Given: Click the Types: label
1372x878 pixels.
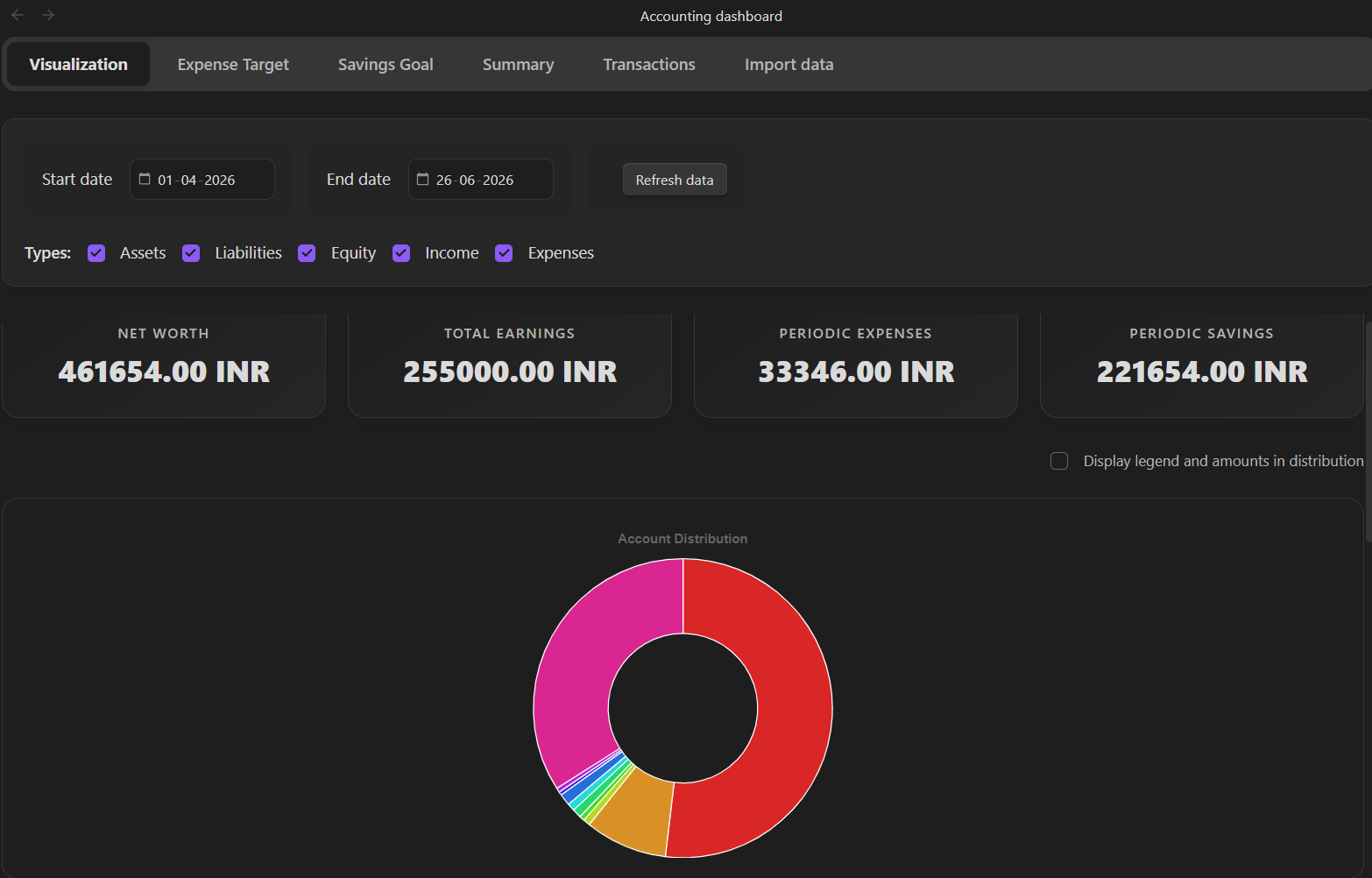Looking at the screenshot, I should click(48, 253).
